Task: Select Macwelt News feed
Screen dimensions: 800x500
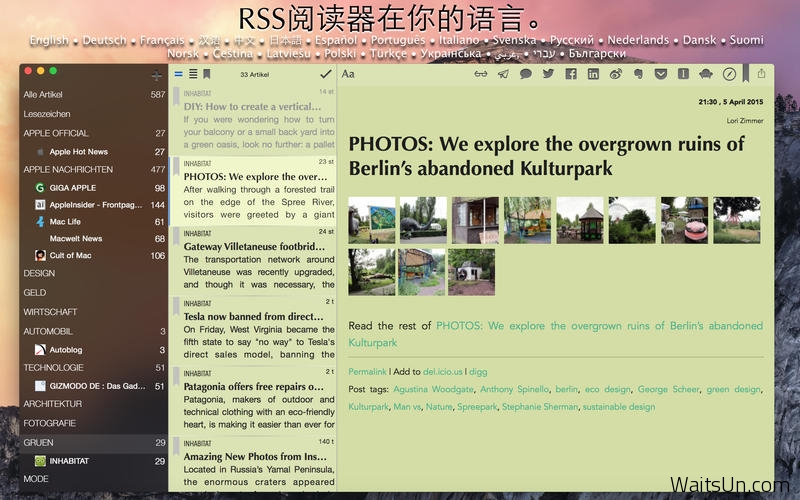Action: [94, 238]
